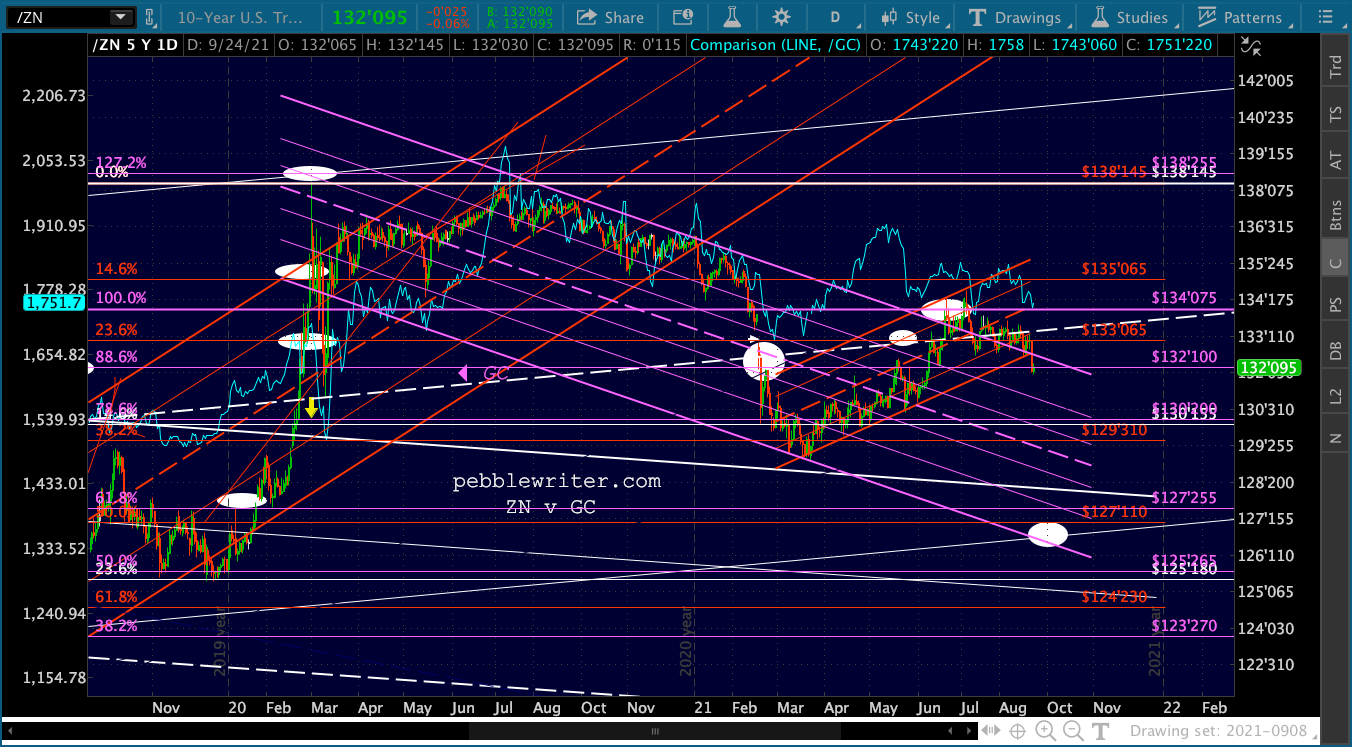The width and height of the screenshot is (1352, 747).
Task: Click the beaker flask icon in toolbar
Action: click(x=732, y=17)
